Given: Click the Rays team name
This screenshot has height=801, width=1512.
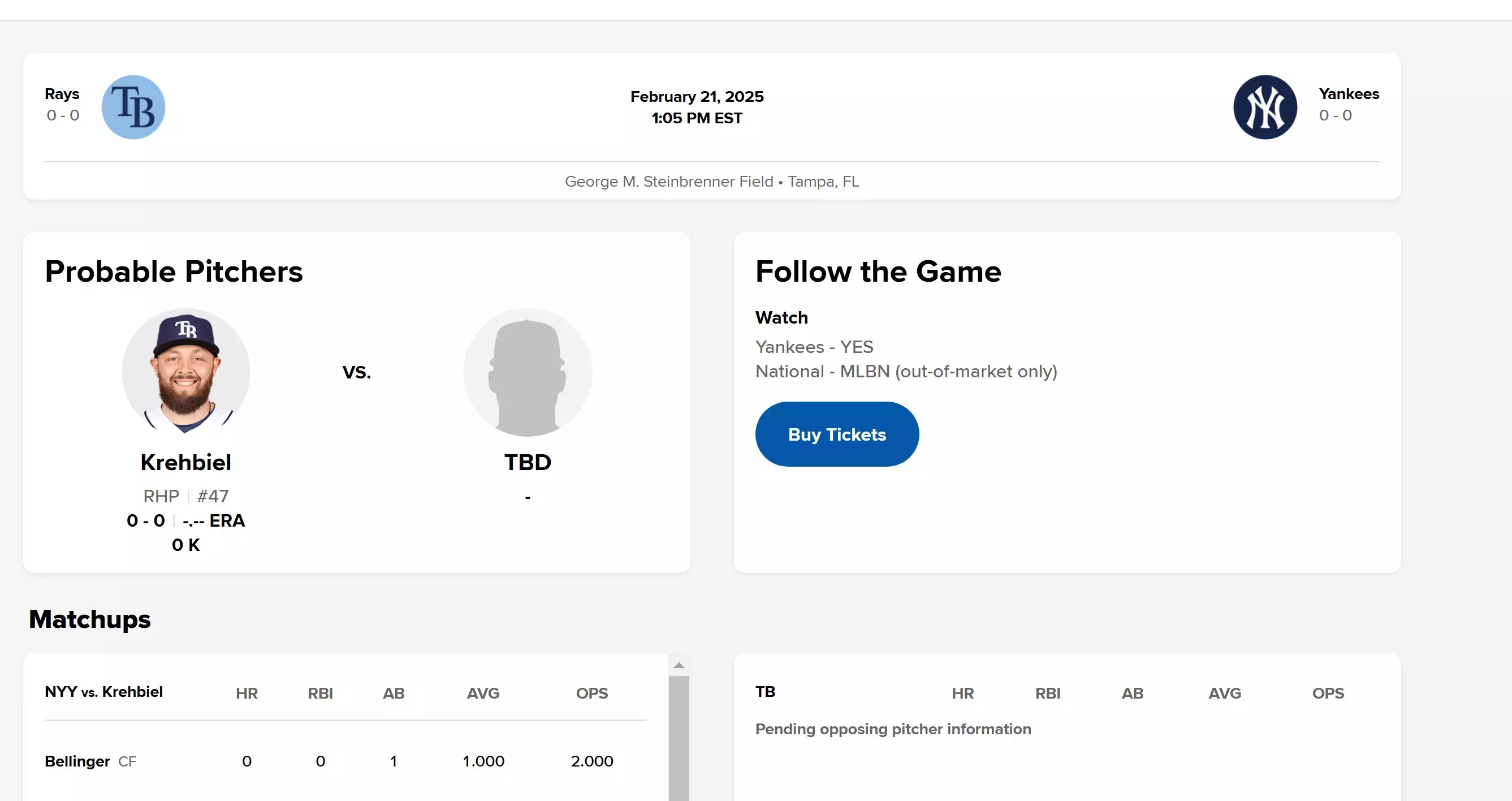Looking at the screenshot, I should (62, 94).
